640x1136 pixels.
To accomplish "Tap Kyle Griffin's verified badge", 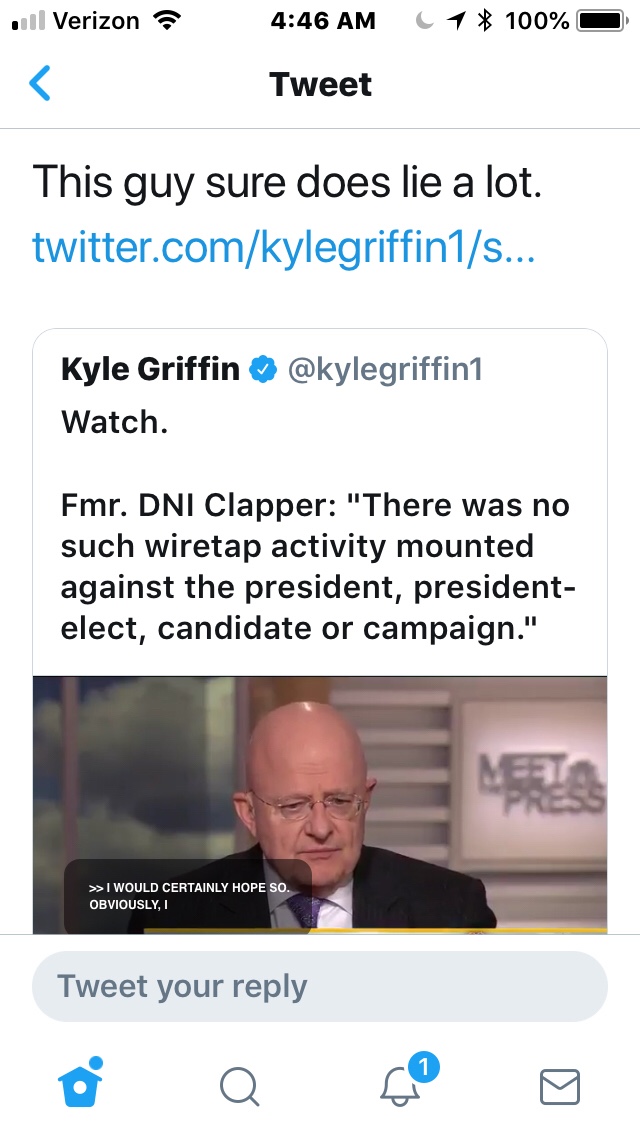I will 263,370.
